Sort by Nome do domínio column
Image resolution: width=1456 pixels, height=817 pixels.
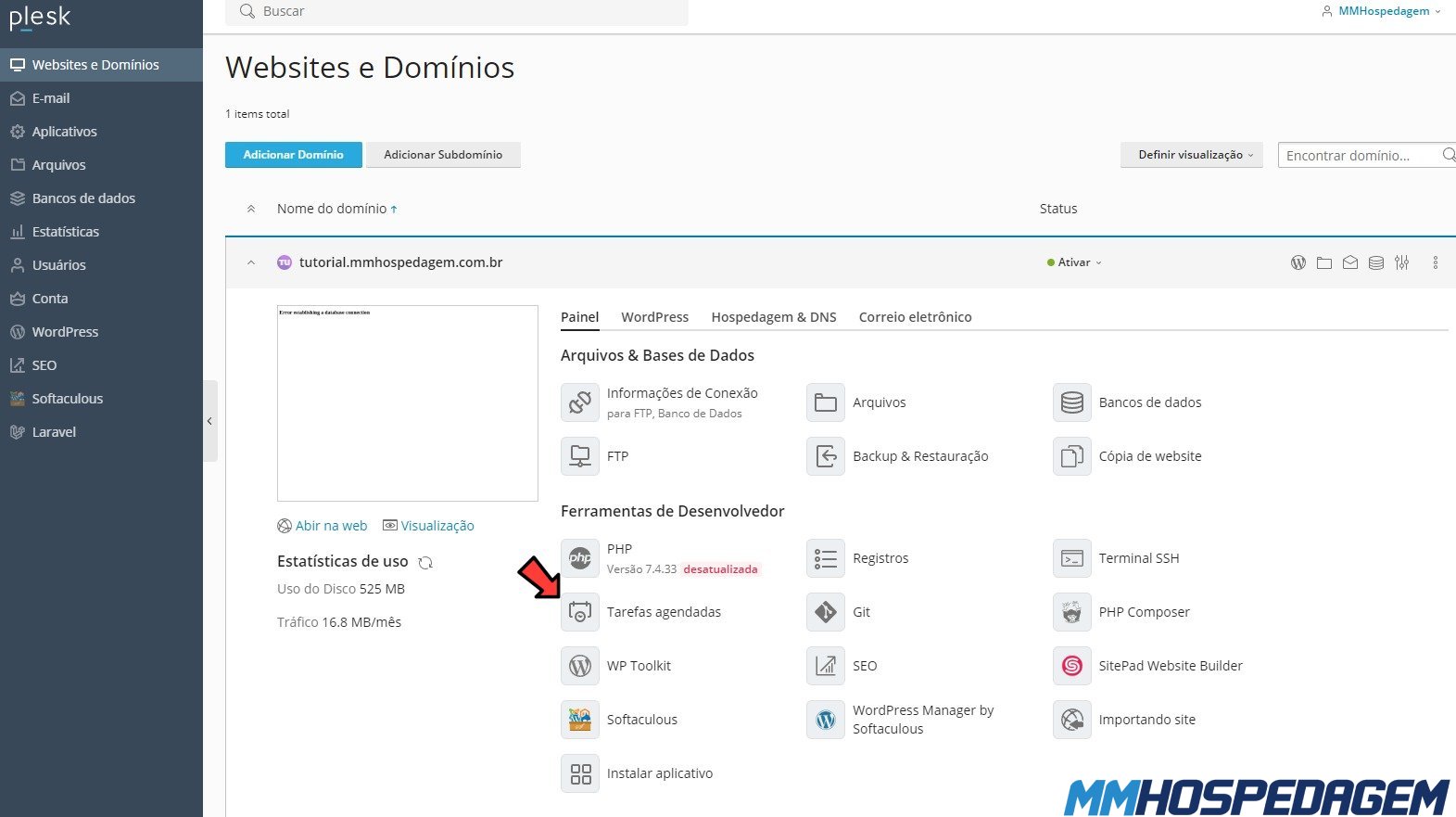337,209
